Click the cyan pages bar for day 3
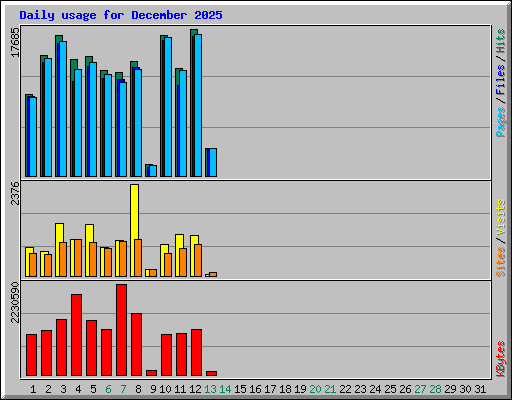This screenshot has height=400, width=512. click(x=63, y=109)
